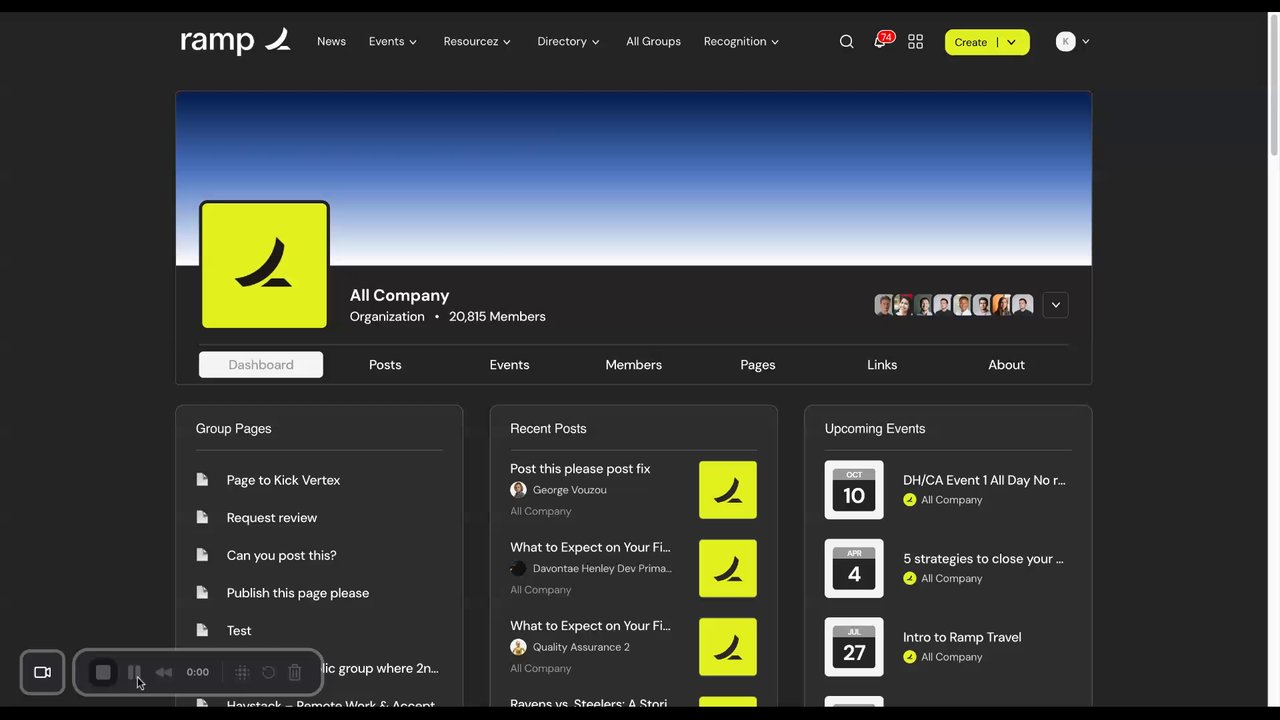Click the page vertical scrollbar
Screen dimensions: 1280x720
pos(1273,88)
